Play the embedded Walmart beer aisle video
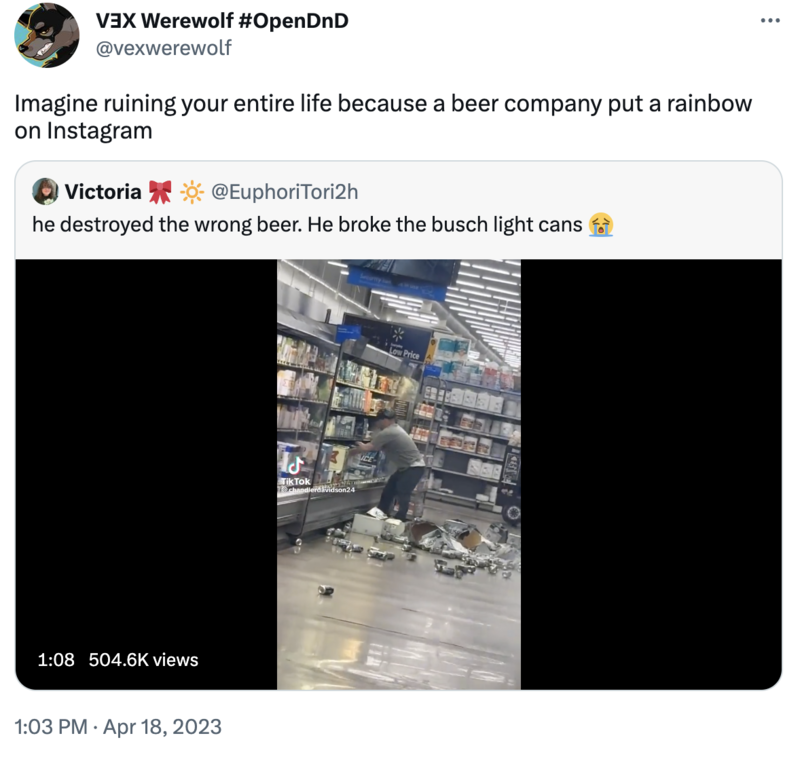Screen dimensions: 800x759 [x=398, y=474]
